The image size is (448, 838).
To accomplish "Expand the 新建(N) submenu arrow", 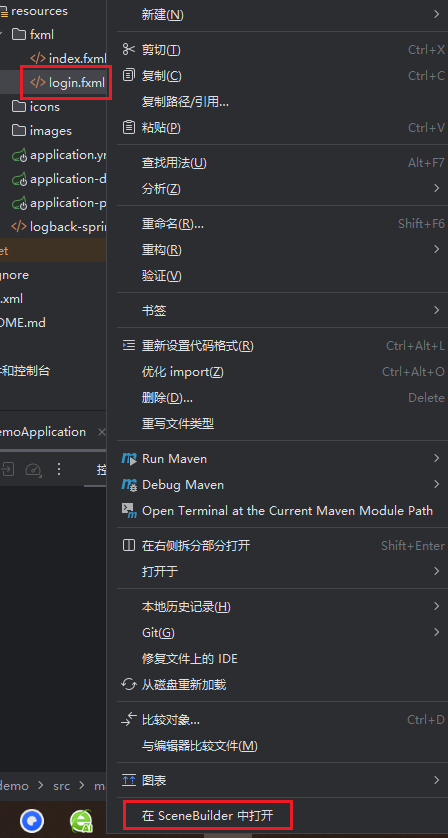I will [437, 14].
